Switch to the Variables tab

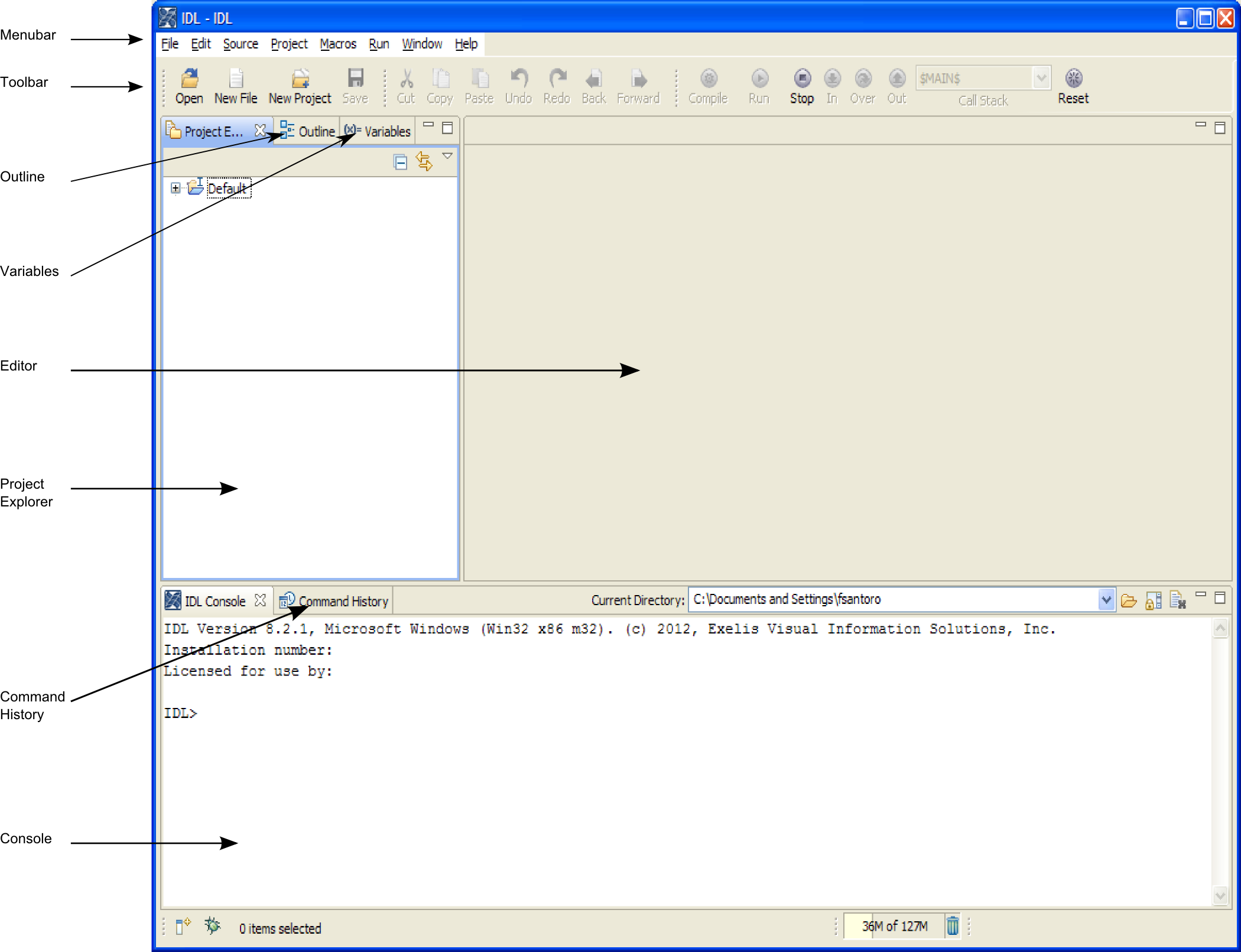pyautogui.click(x=377, y=131)
